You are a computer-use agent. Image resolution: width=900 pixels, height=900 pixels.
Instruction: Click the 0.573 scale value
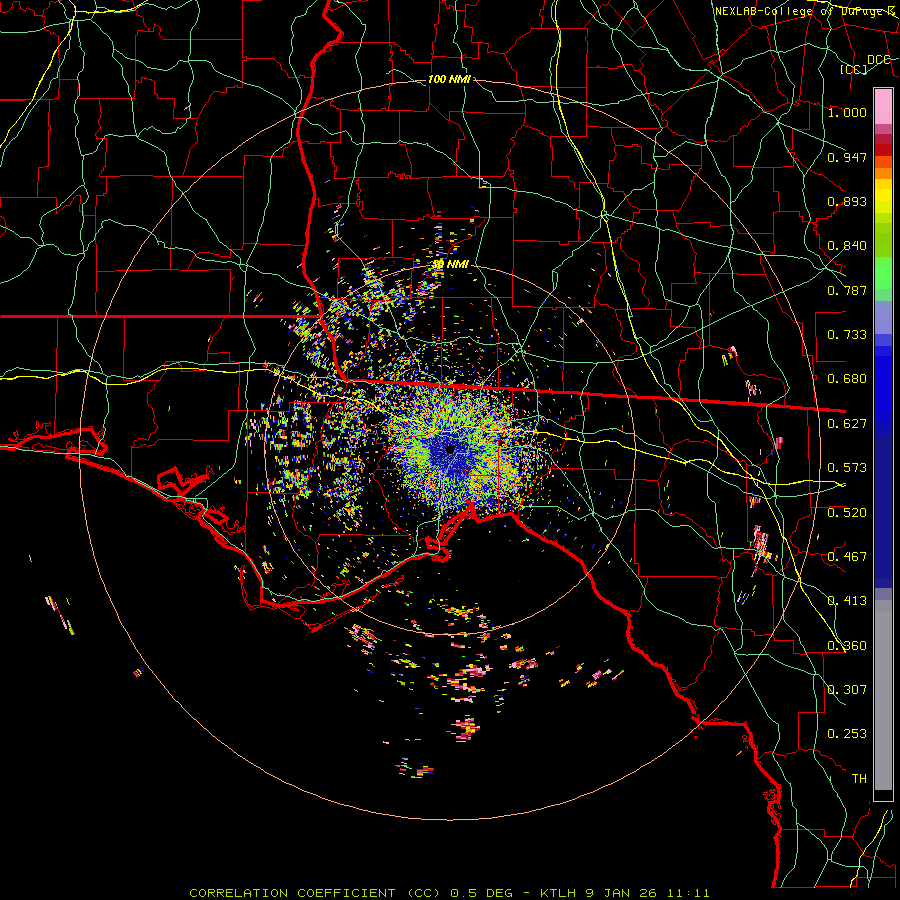847,468
